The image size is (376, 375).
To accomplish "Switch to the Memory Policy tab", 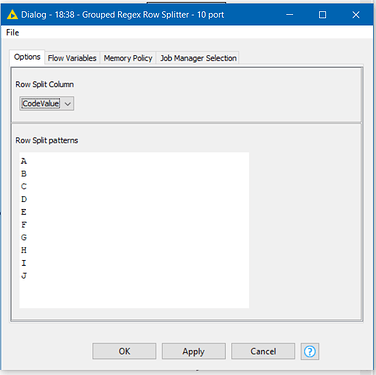I will pos(128,58).
